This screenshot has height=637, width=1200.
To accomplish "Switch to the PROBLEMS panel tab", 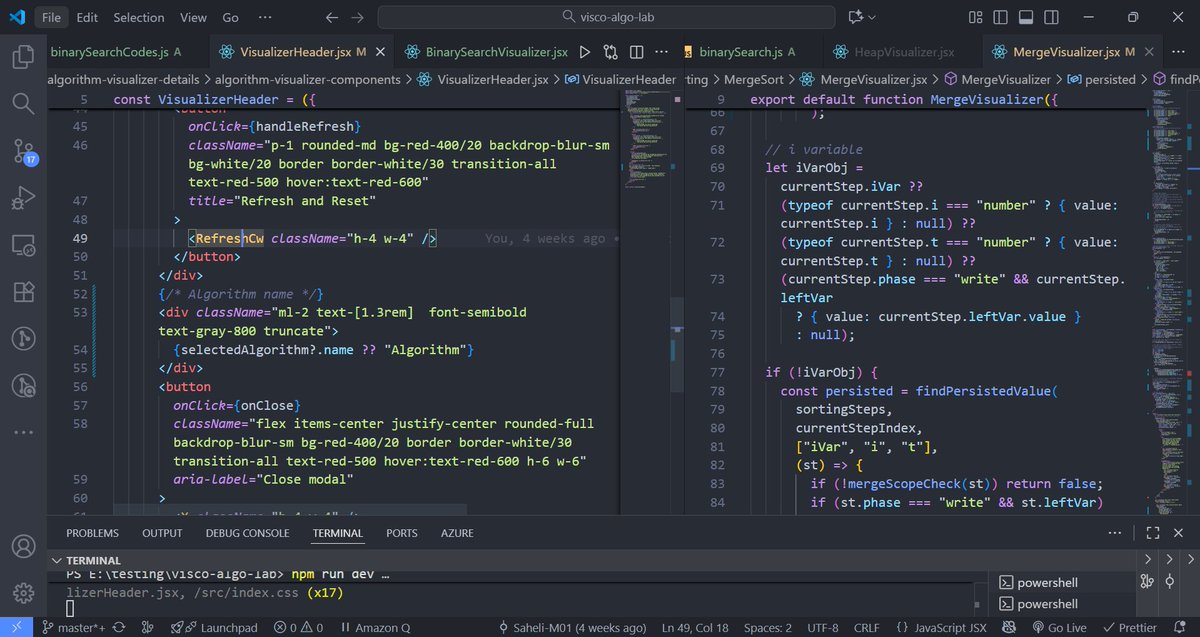I will (x=92, y=533).
